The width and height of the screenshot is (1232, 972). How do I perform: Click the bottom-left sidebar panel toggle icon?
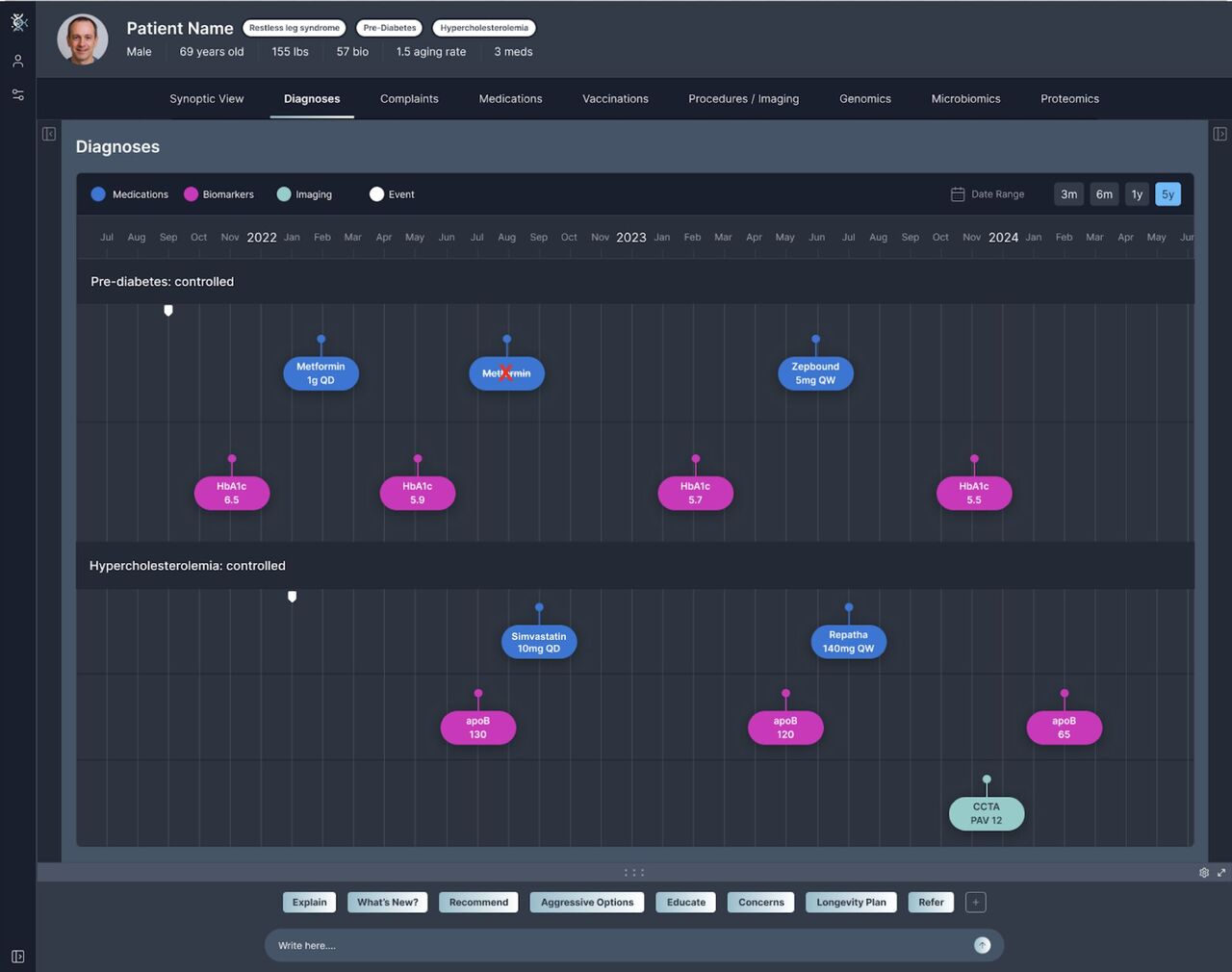pyautogui.click(x=17, y=957)
